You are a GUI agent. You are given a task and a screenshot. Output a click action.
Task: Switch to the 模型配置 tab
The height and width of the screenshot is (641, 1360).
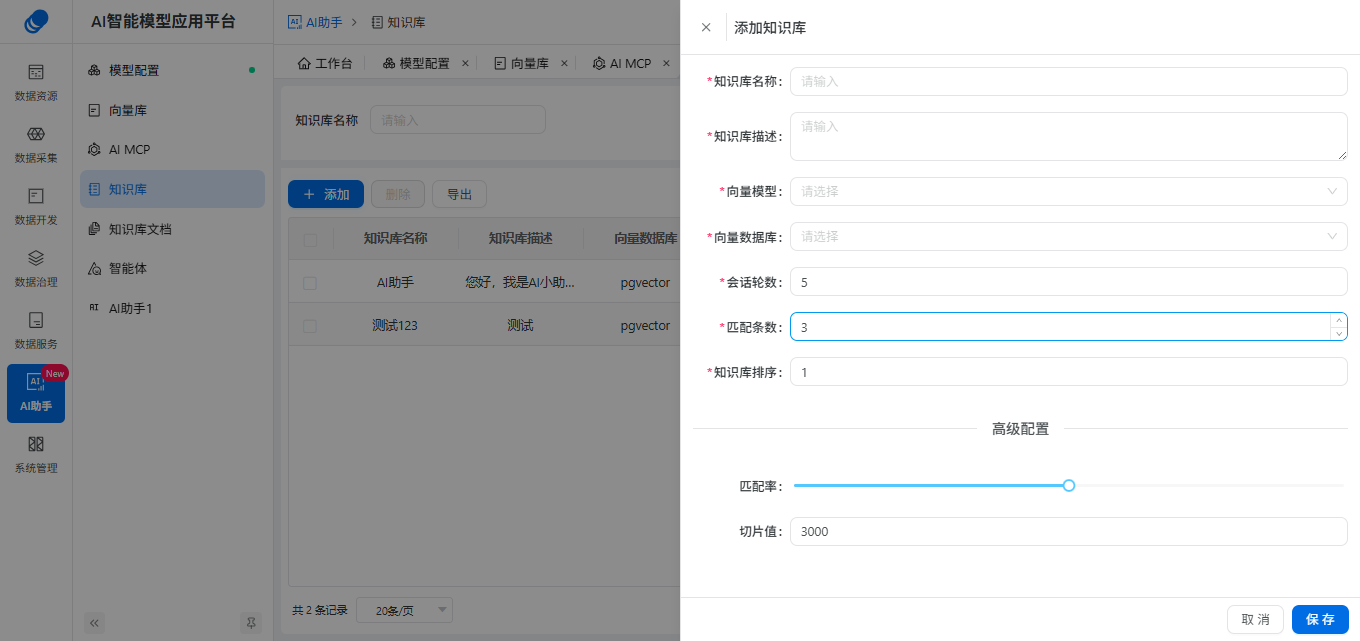tap(417, 63)
